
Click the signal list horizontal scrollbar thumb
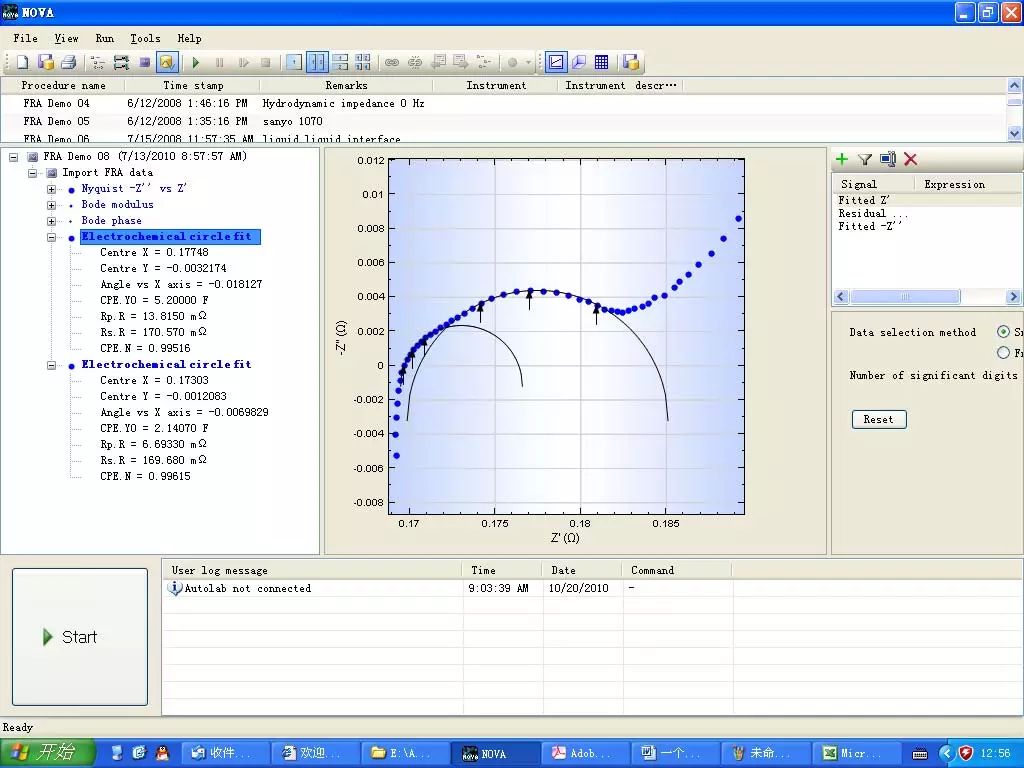click(x=905, y=296)
